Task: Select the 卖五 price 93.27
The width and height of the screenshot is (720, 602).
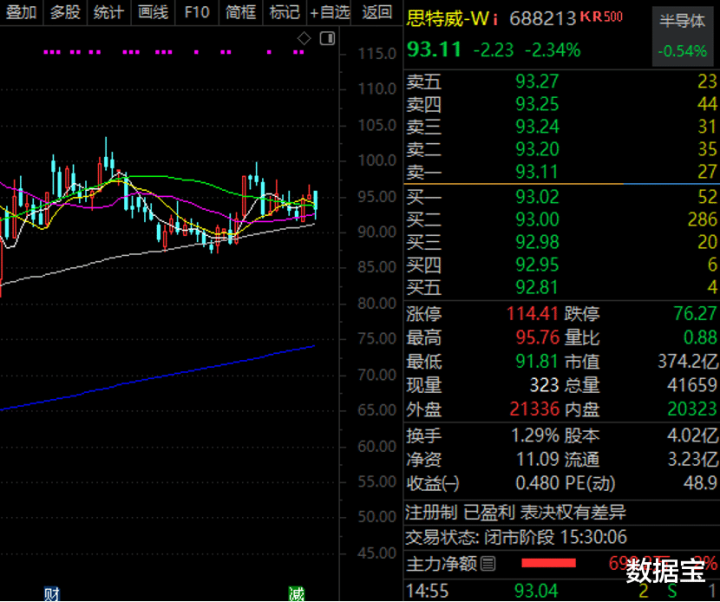Action: pyautogui.click(x=537, y=82)
